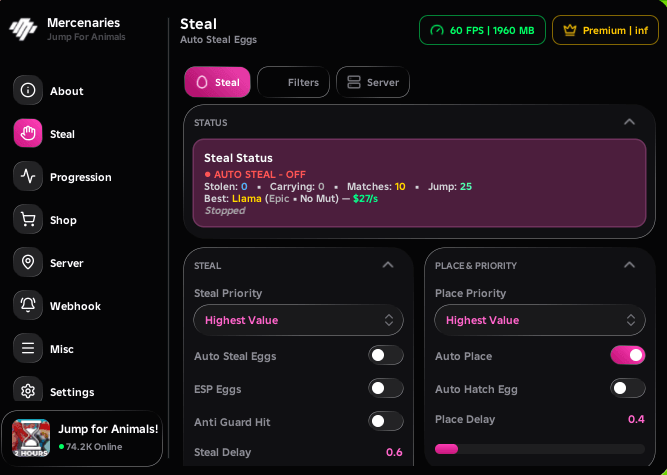
Task: Click the Stopped status text
Action: click(225, 210)
